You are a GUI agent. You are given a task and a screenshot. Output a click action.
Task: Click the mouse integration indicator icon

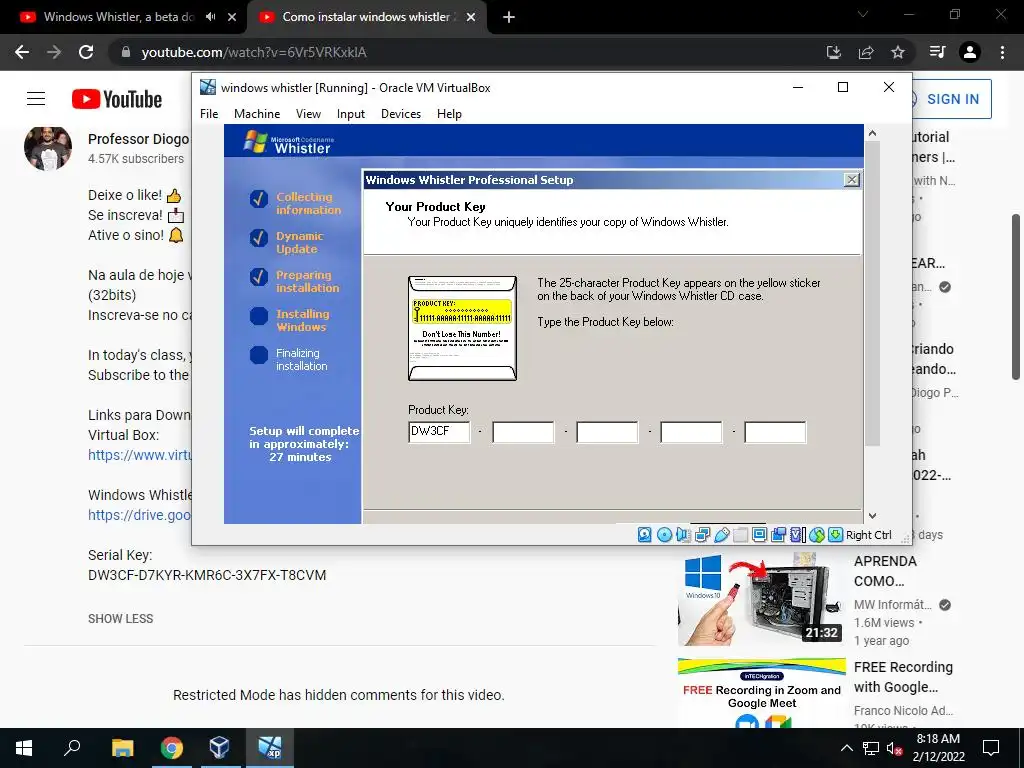point(816,535)
